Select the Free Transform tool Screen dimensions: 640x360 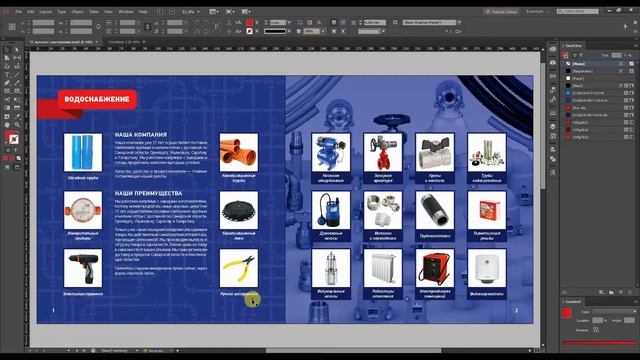tap(17, 100)
